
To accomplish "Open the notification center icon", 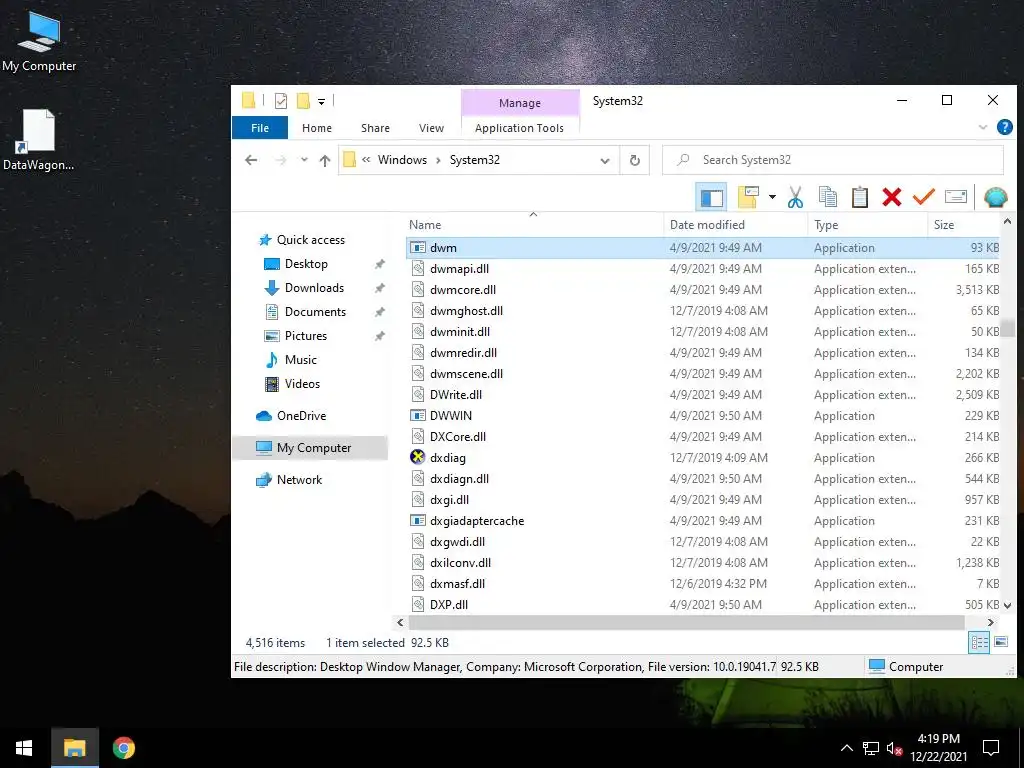I will click(x=991, y=748).
